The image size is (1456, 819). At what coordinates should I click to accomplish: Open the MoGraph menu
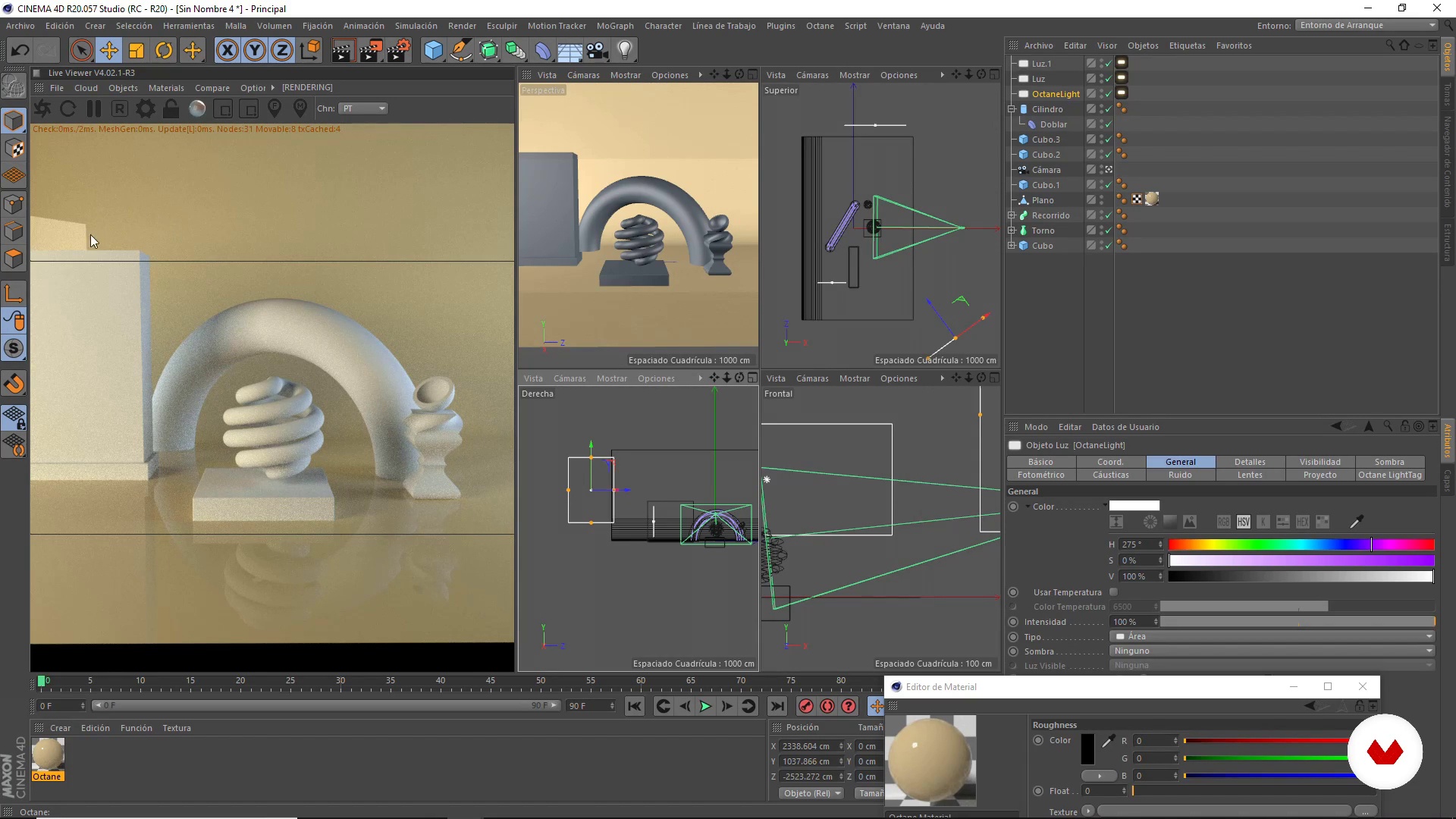[x=615, y=26]
